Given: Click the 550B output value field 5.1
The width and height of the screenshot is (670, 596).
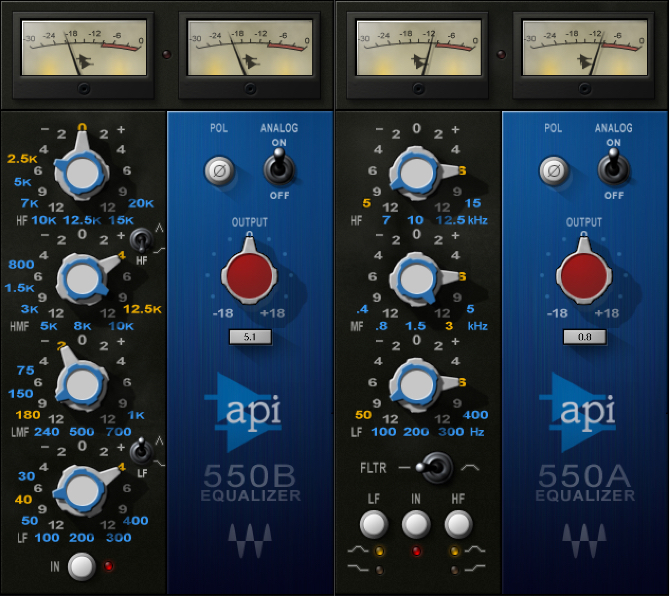Looking at the screenshot, I should pos(250,337).
